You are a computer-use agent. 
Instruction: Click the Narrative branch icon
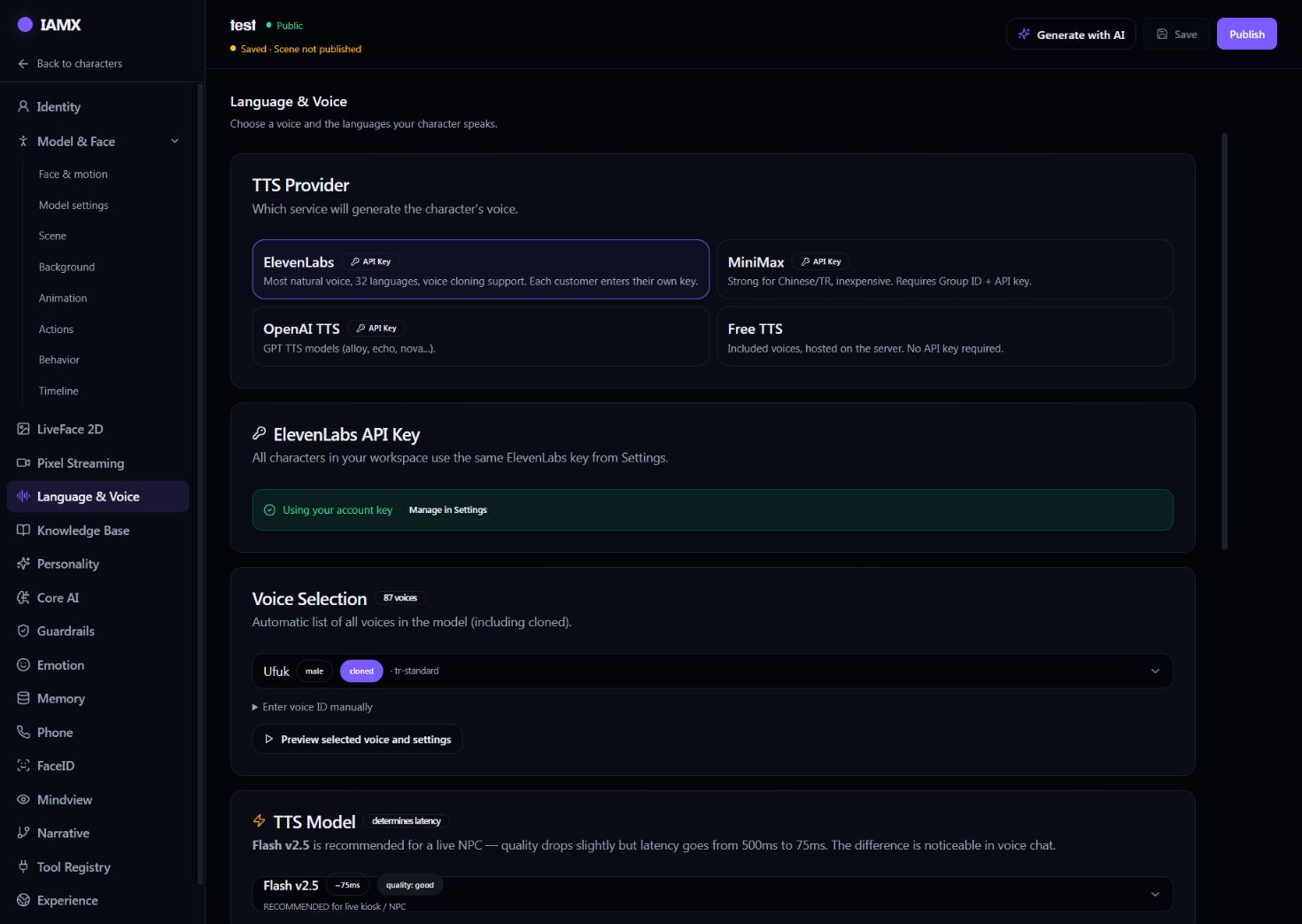(x=23, y=833)
